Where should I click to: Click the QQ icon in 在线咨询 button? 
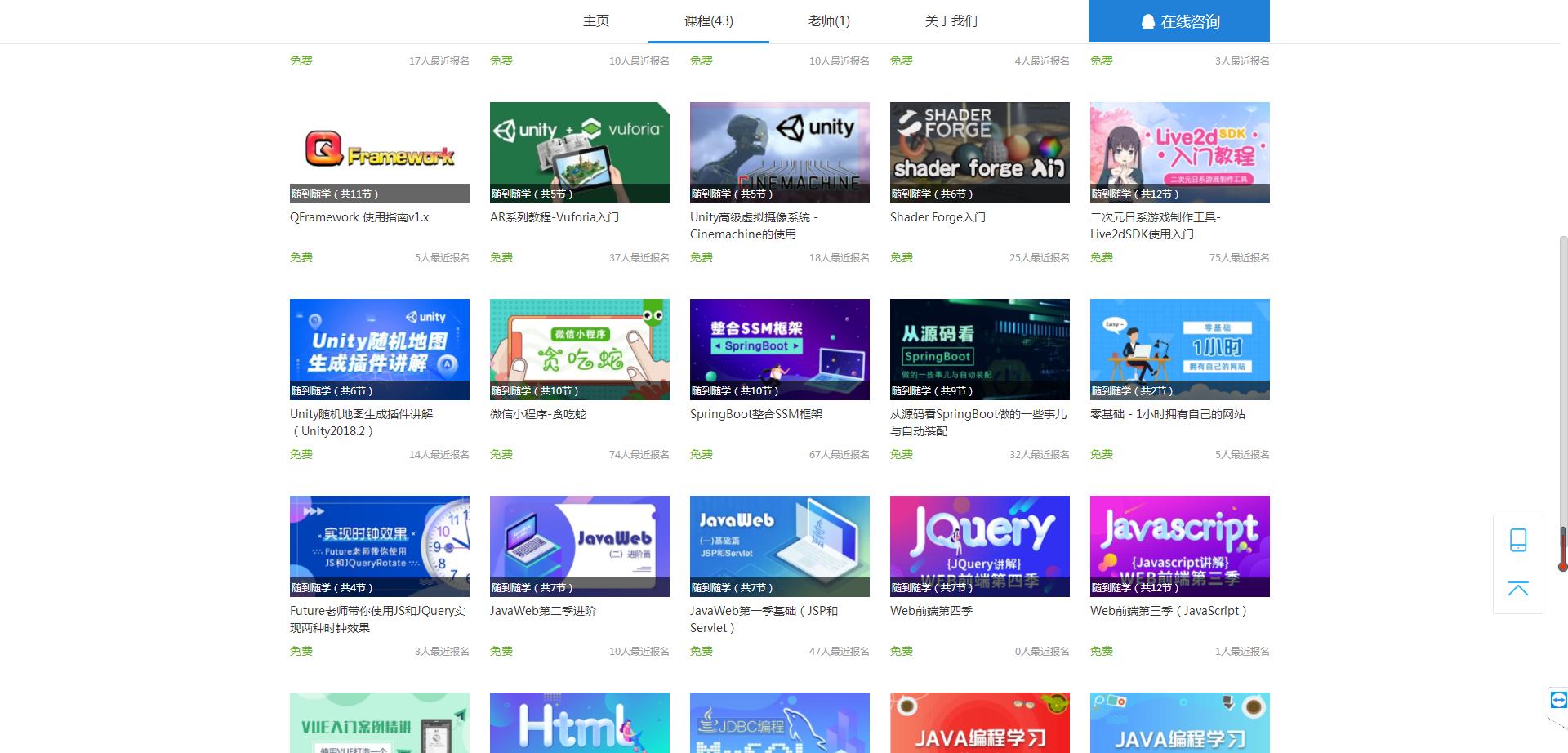coord(1147,21)
